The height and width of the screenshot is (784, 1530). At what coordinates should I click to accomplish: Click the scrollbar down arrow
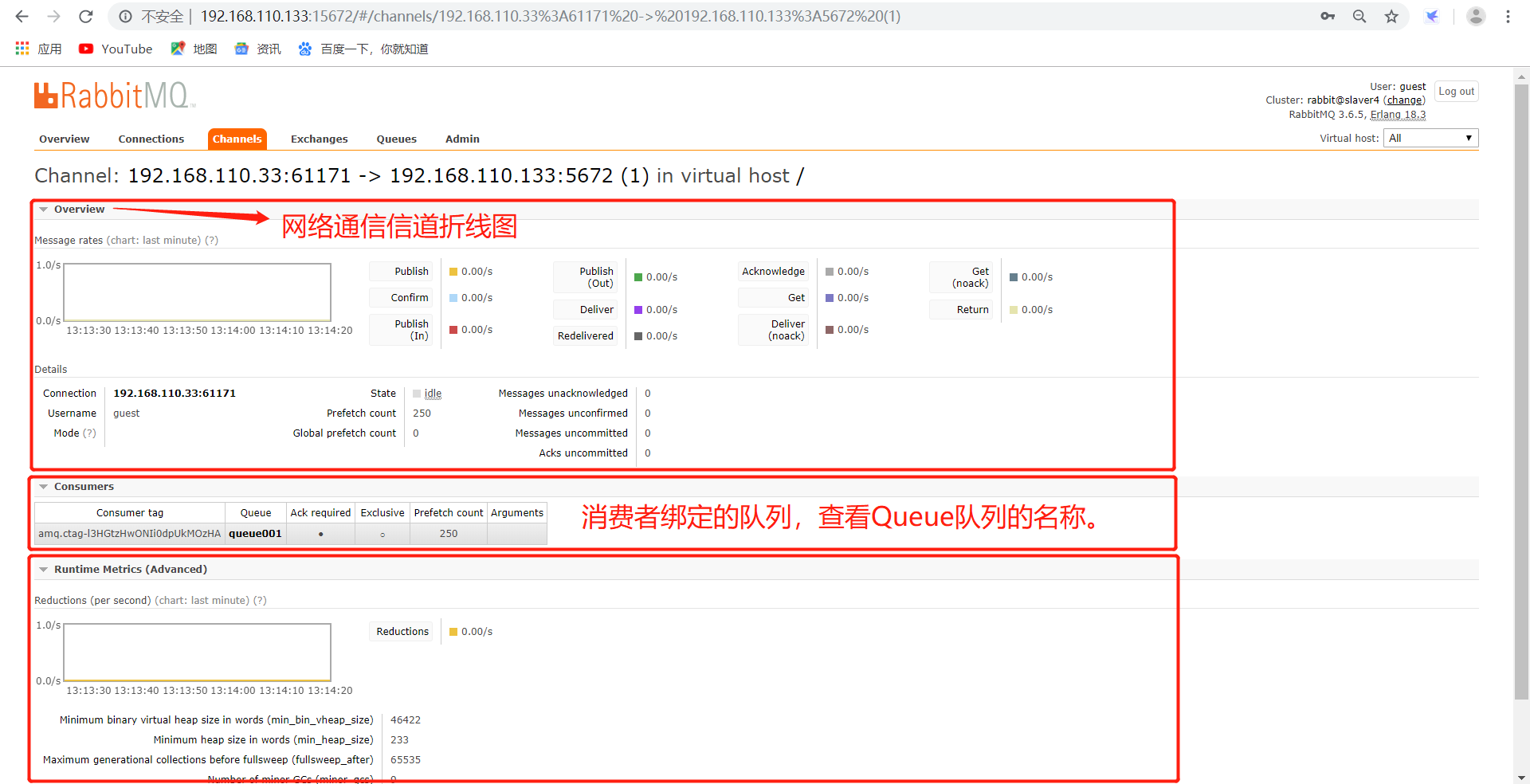point(1521,777)
